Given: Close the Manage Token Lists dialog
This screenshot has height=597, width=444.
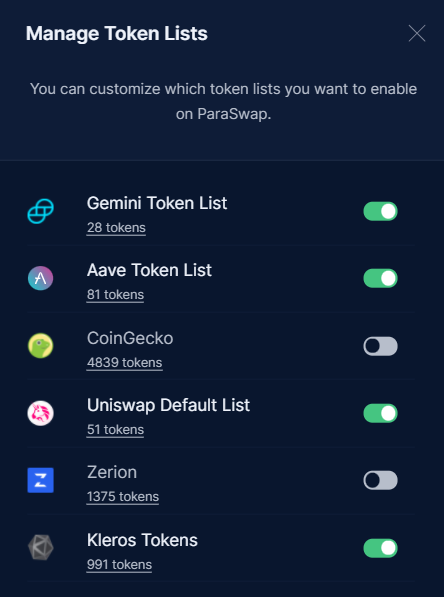Looking at the screenshot, I should point(417,34).
